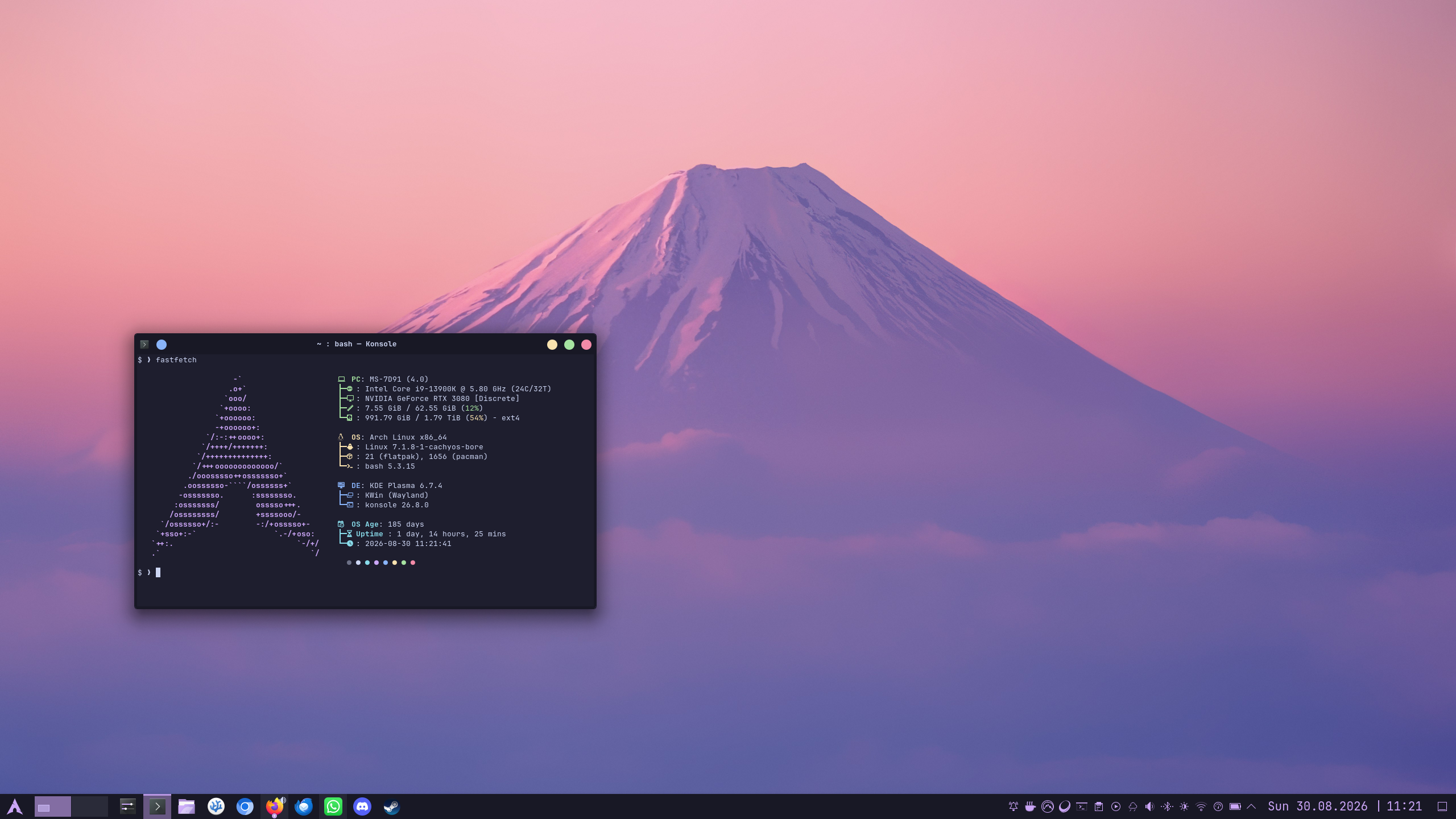Click the coffee cup caffeine tray icon
Screen dimensions: 1456x819
pos(1031,806)
